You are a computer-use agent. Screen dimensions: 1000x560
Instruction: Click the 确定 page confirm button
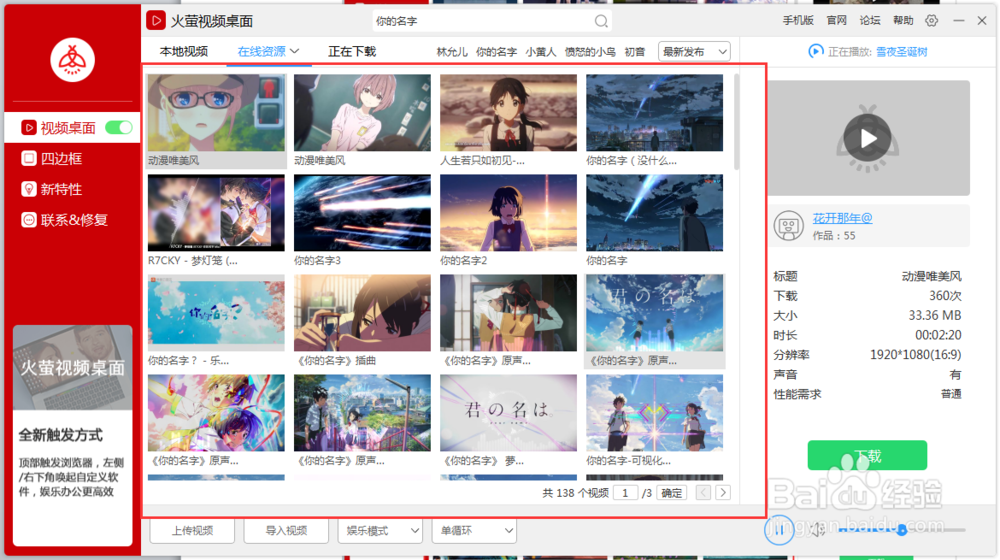tap(672, 492)
